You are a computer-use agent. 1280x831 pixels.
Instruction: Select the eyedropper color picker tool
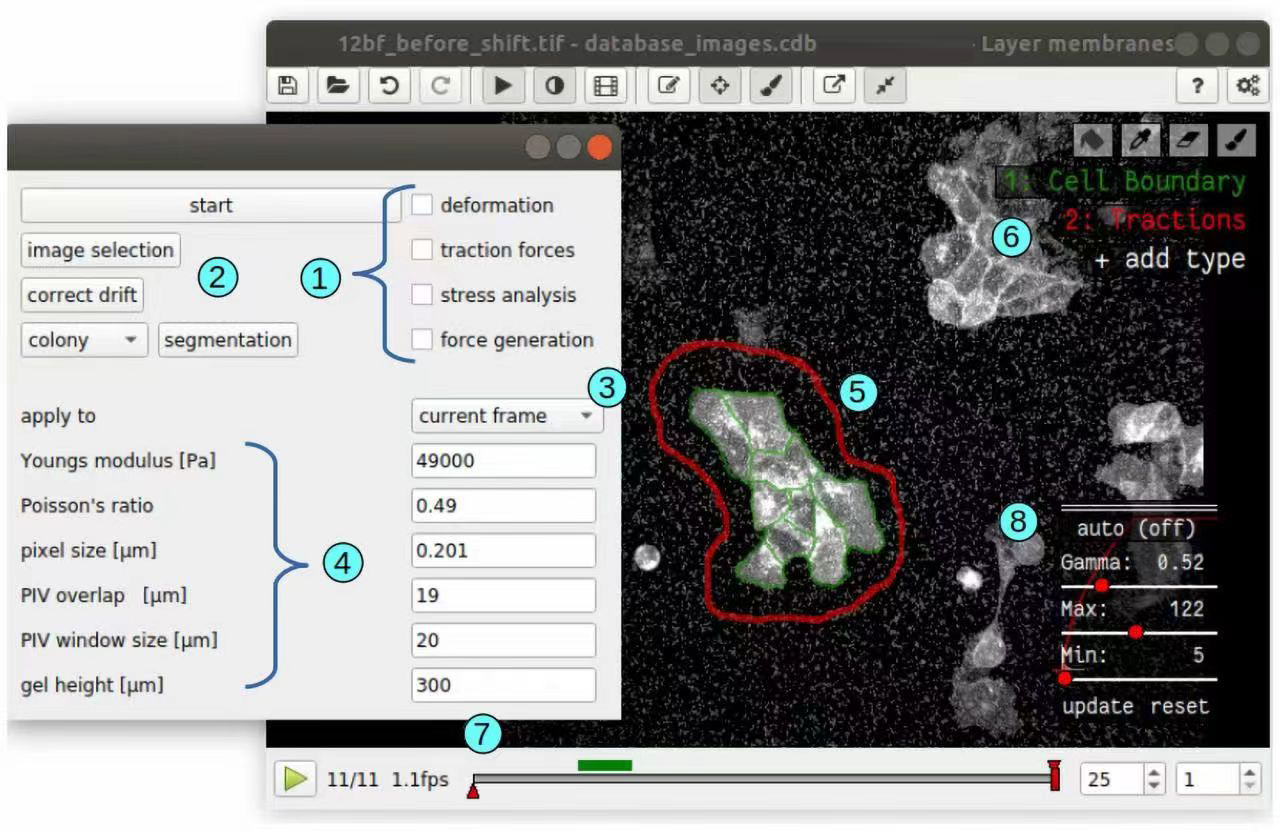(x=1141, y=141)
